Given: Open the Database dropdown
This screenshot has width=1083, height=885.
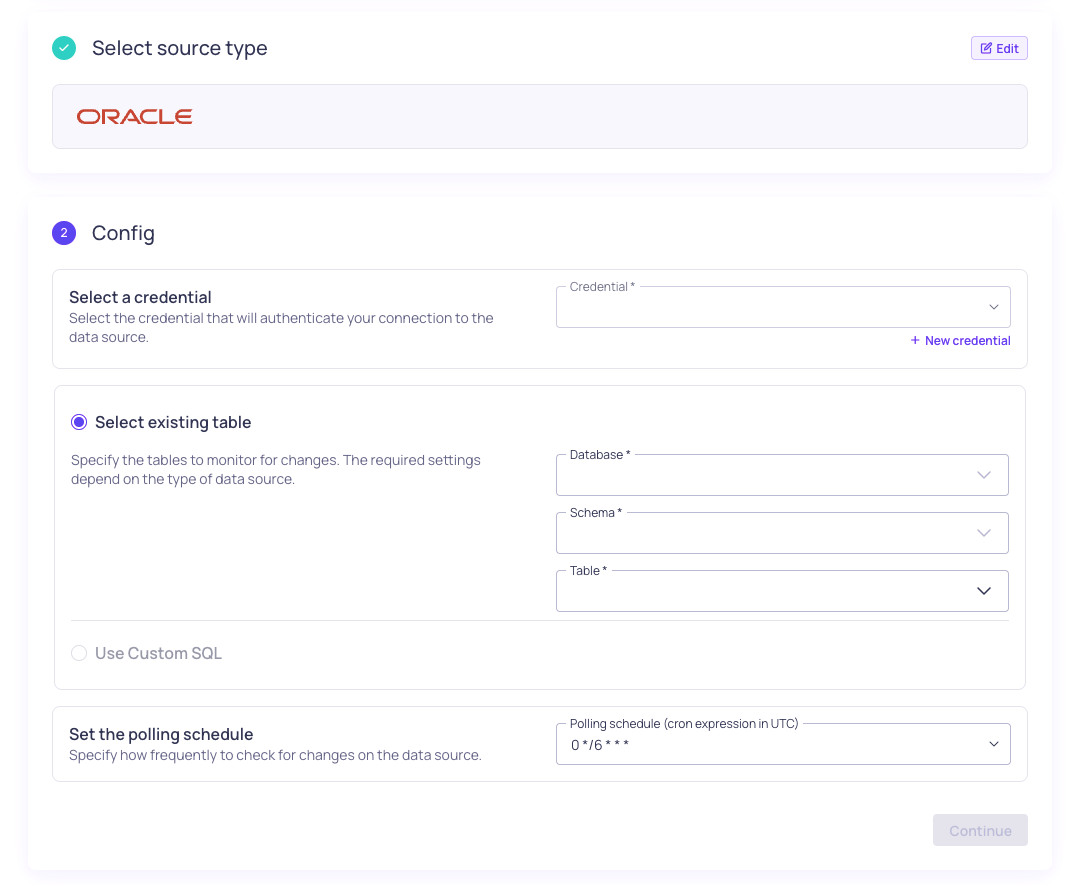Looking at the screenshot, I should [x=782, y=475].
